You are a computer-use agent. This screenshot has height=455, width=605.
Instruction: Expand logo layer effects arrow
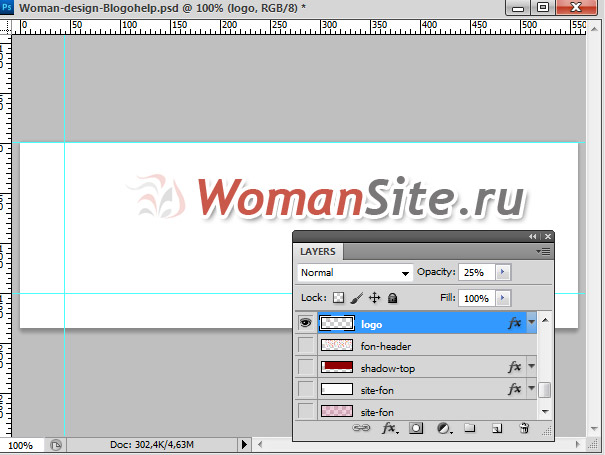[x=532, y=322]
